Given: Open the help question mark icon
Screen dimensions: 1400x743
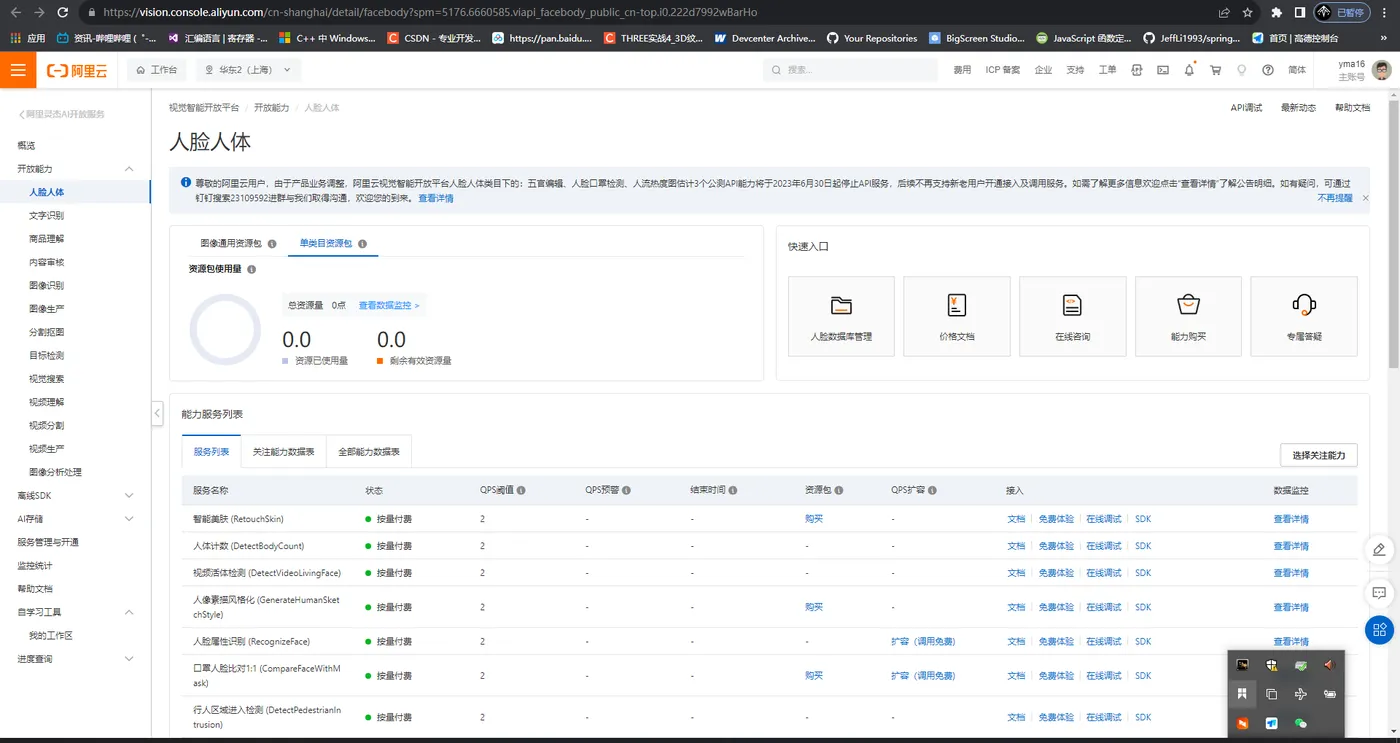Looking at the screenshot, I should point(1268,70).
